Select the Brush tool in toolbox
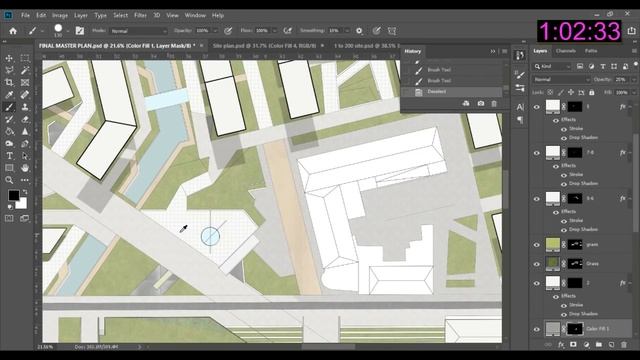This screenshot has width=640, height=360. [x=9, y=107]
